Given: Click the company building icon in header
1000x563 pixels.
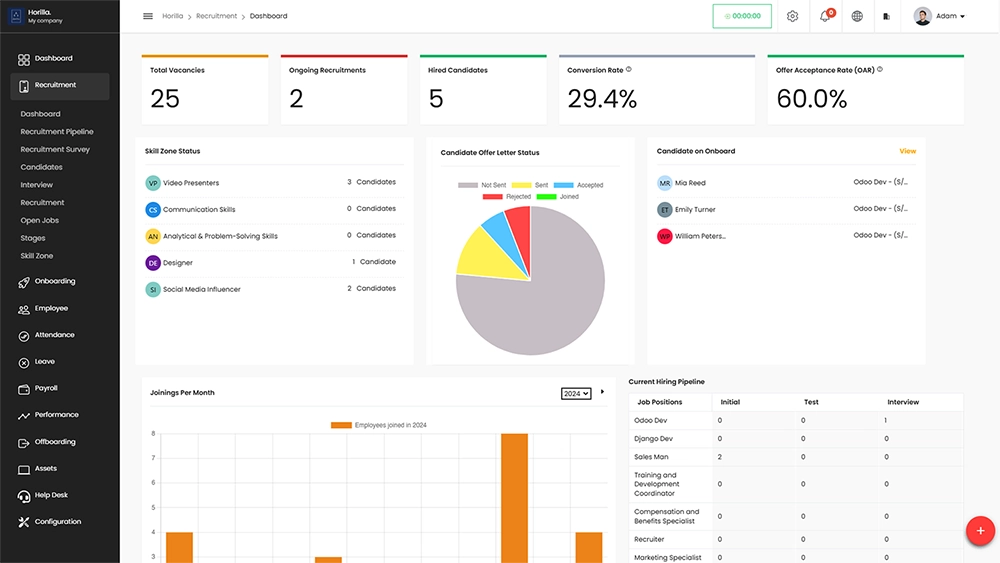Looking at the screenshot, I should (886, 16).
